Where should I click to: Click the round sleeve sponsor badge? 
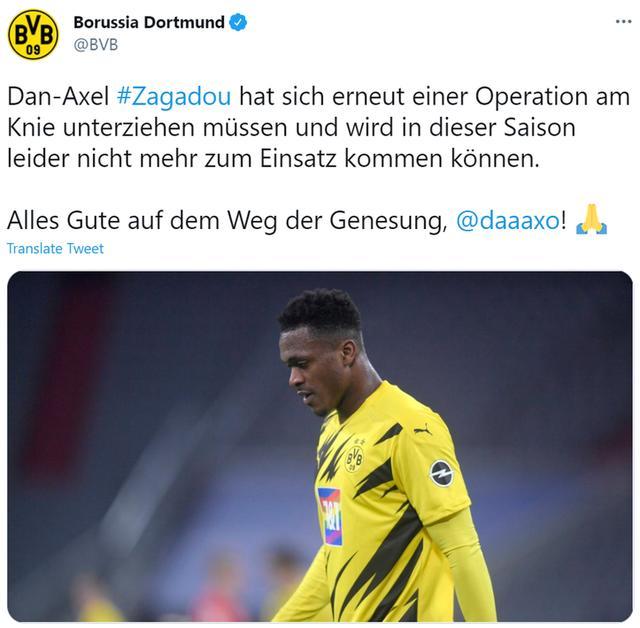[442, 474]
